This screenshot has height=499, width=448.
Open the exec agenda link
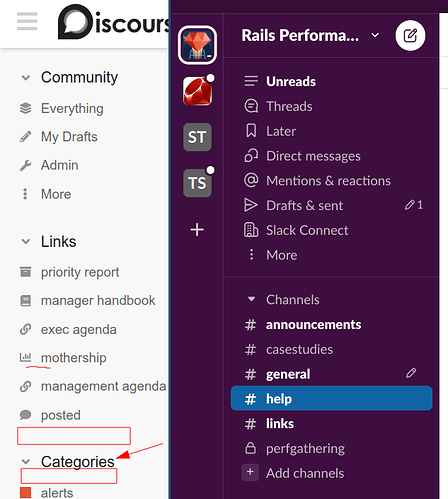coord(79,330)
